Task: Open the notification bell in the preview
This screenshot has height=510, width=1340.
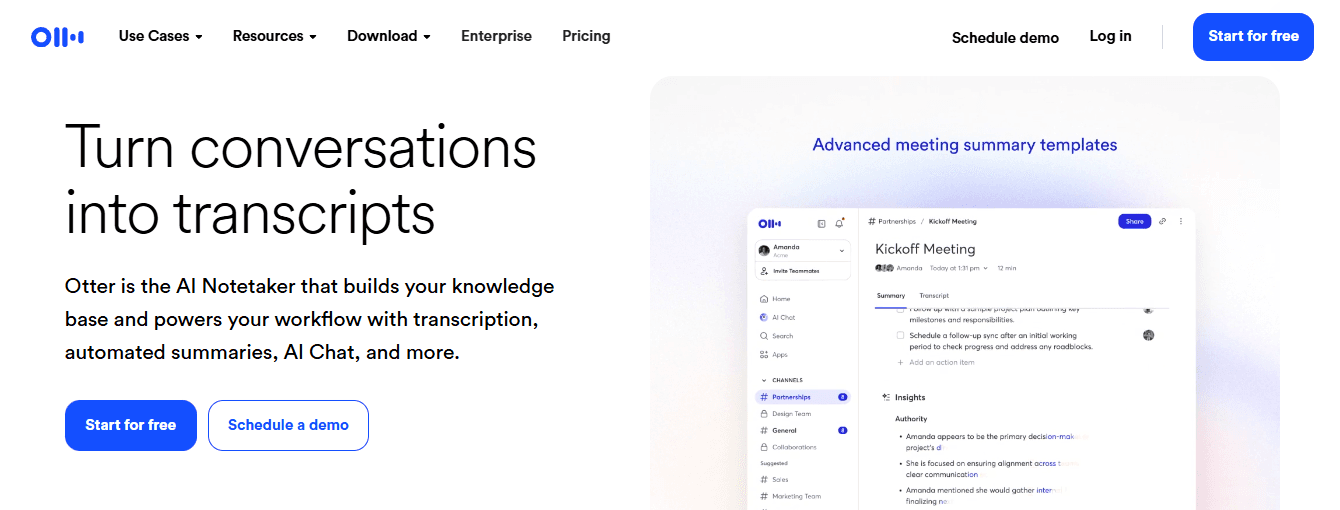Action: [840, 223]
